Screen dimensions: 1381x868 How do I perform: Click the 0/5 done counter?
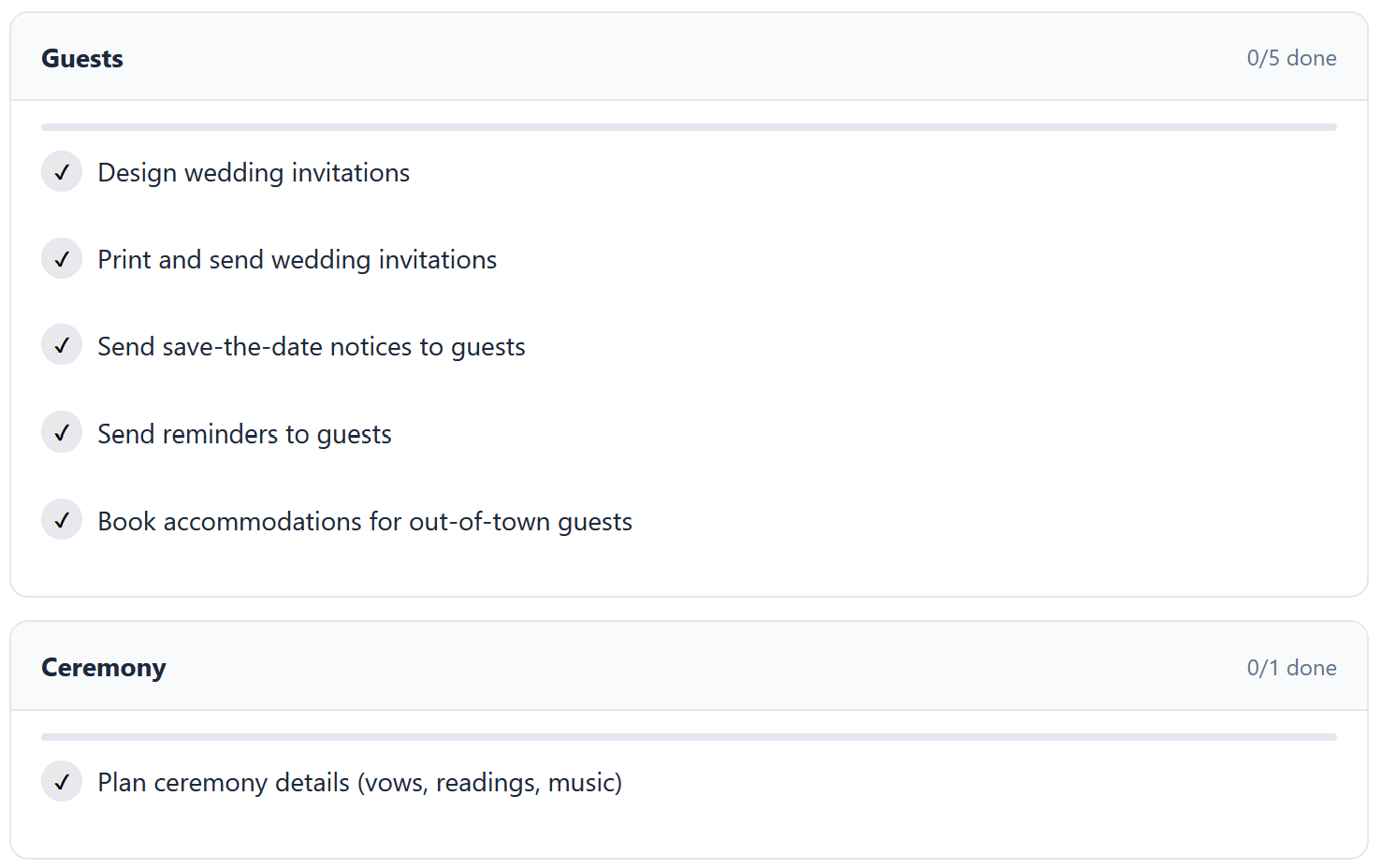click(1291, 57)
